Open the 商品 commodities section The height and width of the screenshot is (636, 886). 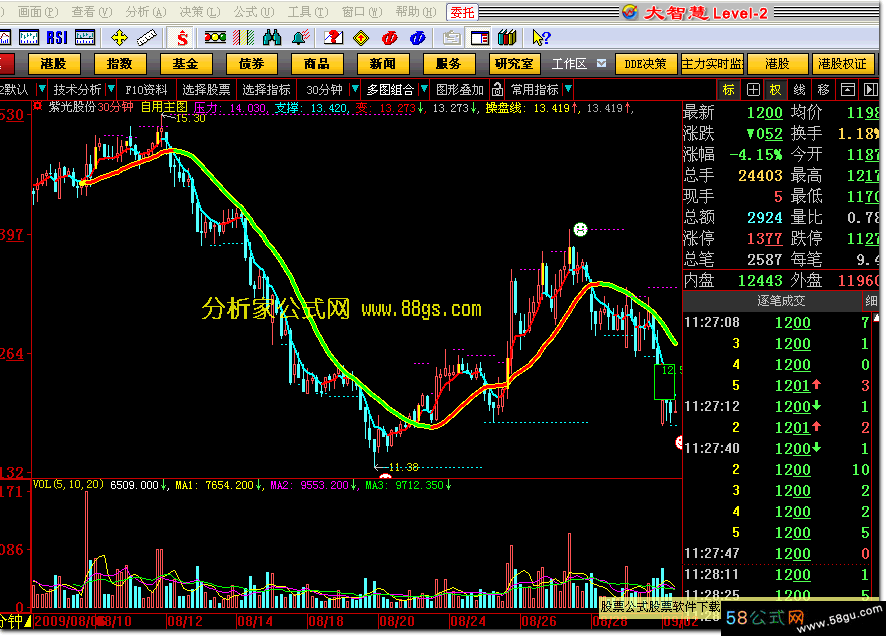pyautogui.click(x=317, y=64)
